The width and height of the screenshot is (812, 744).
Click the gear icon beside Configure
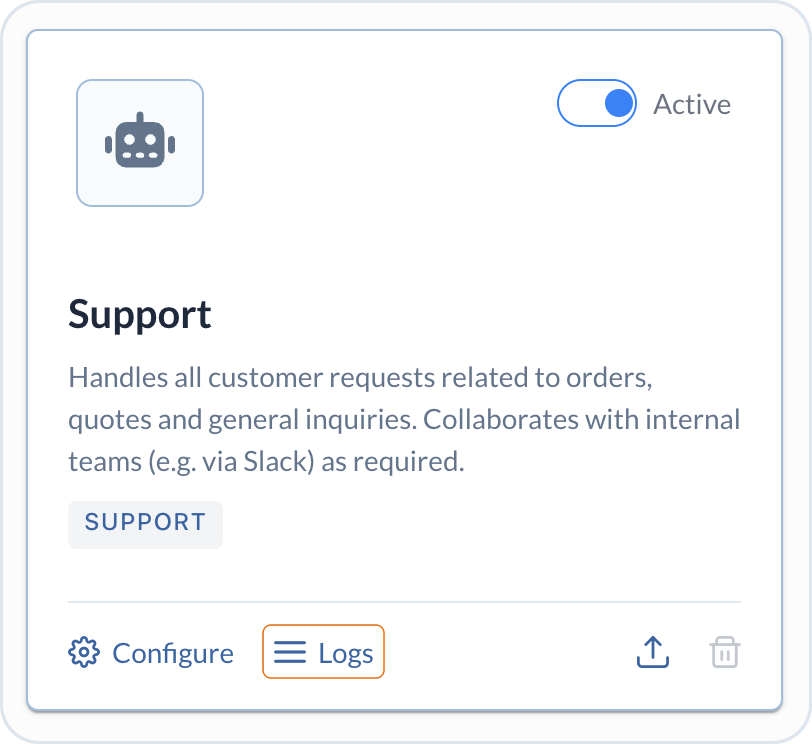pyautogui.click(x=83, y=652)
